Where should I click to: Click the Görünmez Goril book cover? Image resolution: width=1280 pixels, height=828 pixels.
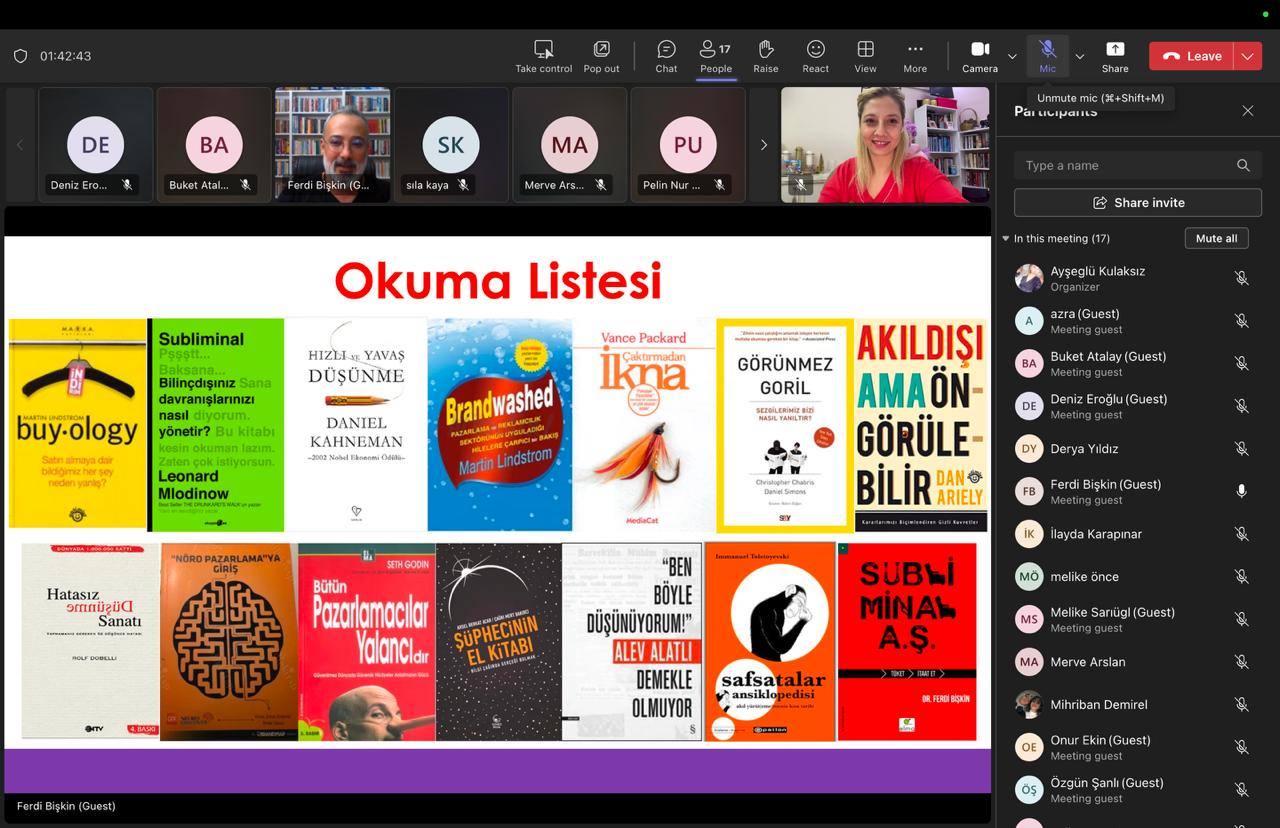(785, 425)
